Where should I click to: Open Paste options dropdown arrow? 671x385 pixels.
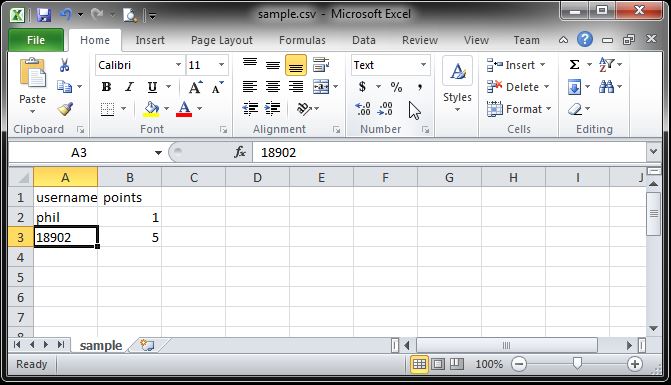point(33,112)
